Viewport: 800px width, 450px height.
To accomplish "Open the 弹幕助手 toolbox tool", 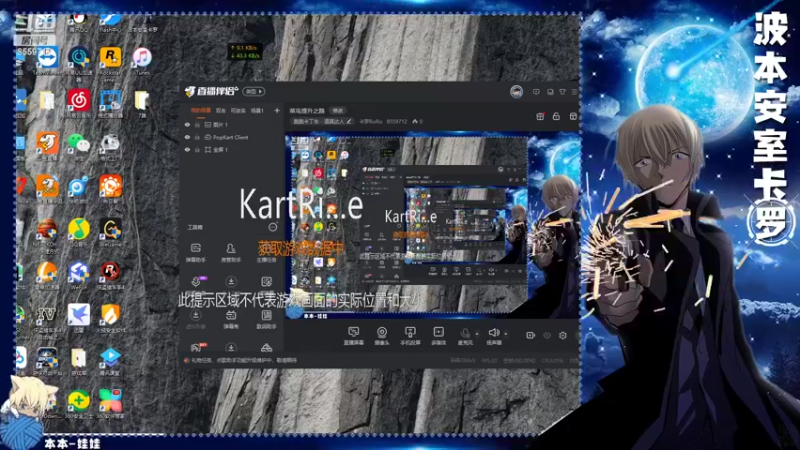I will (195, 253).
